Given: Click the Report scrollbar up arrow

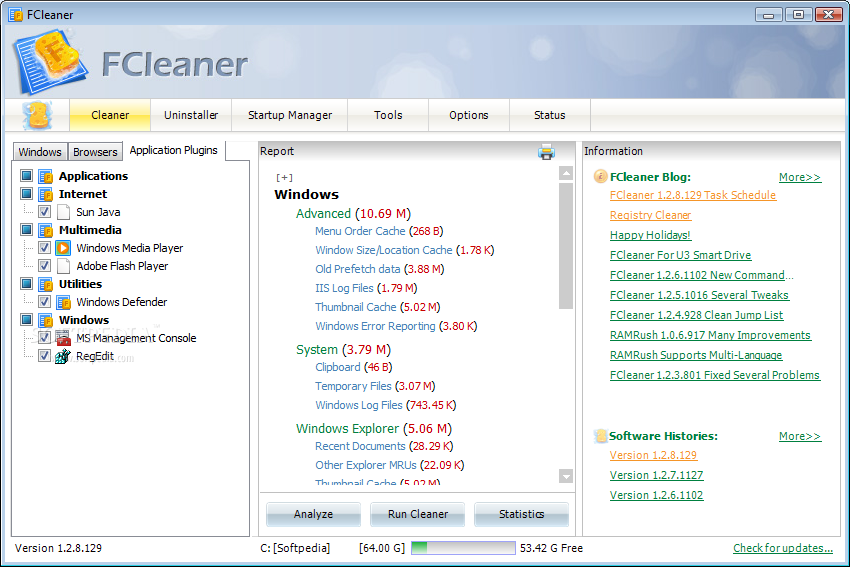Looking at the screenshot, I should coord(566,173).
